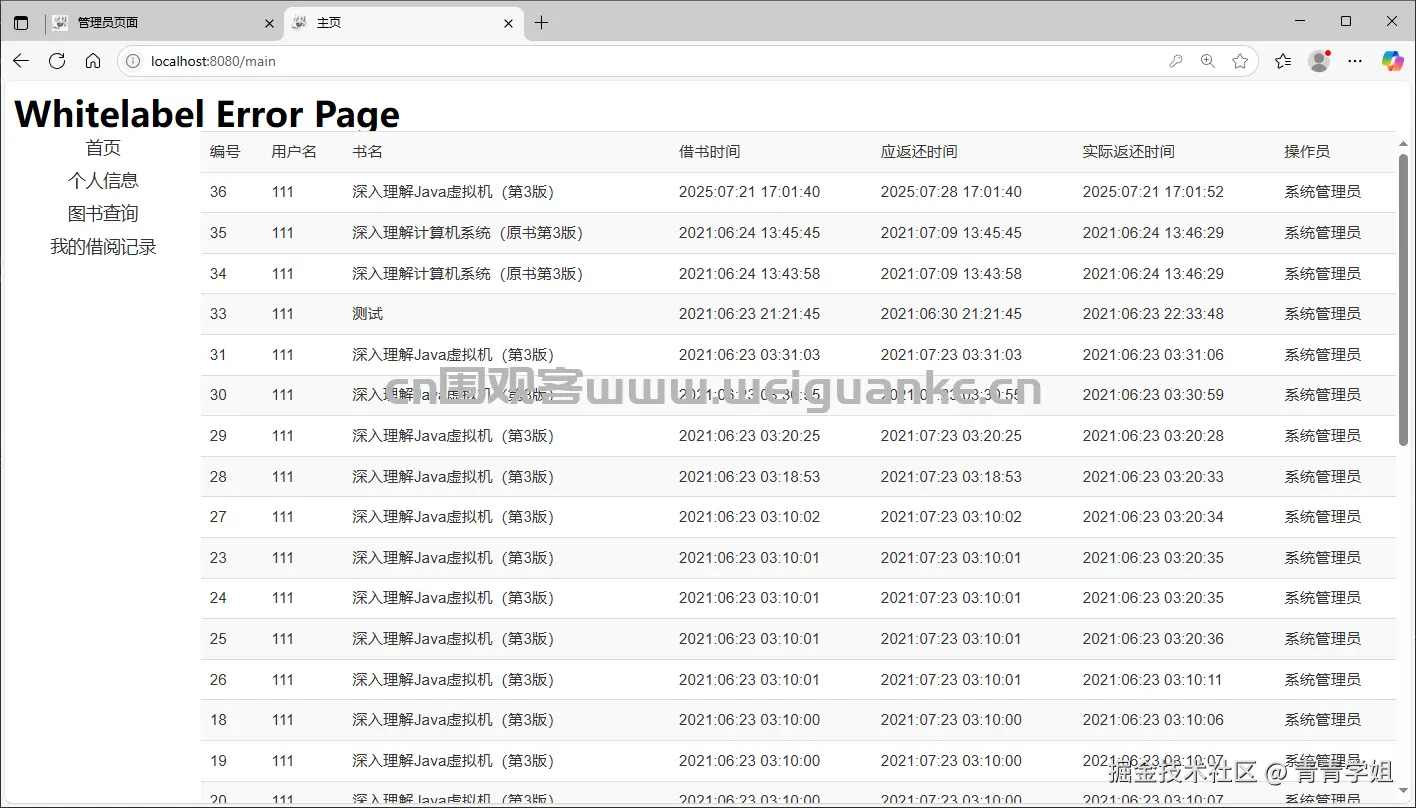Click due time 2025:07:28 17:01:40
Screen dimensions: 1416x808
[x=951, y=192]
